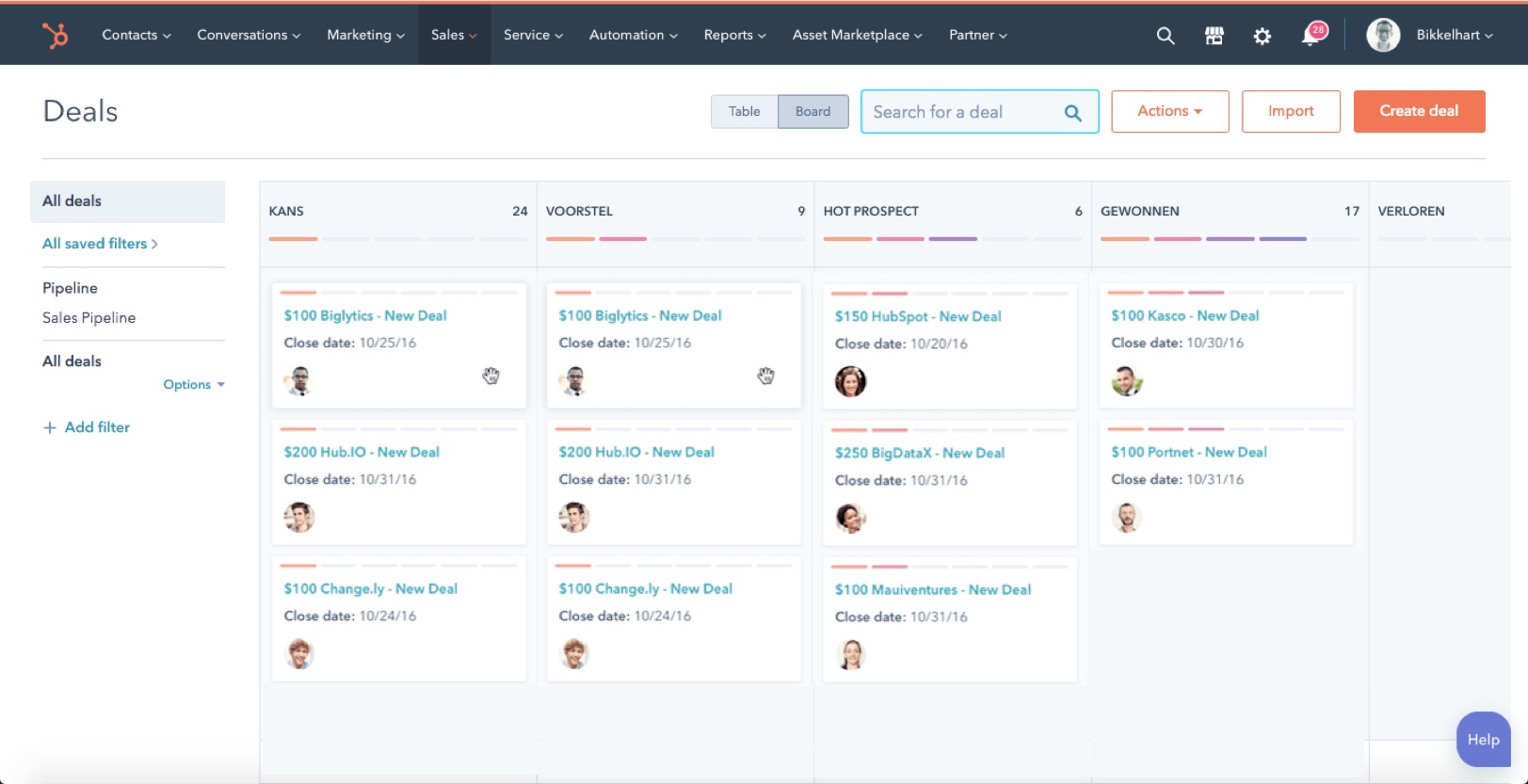Viewport: 1528px width, 784px height.
Task: Open the $100 Portnet - New Deal
Action: [1189, 453]
